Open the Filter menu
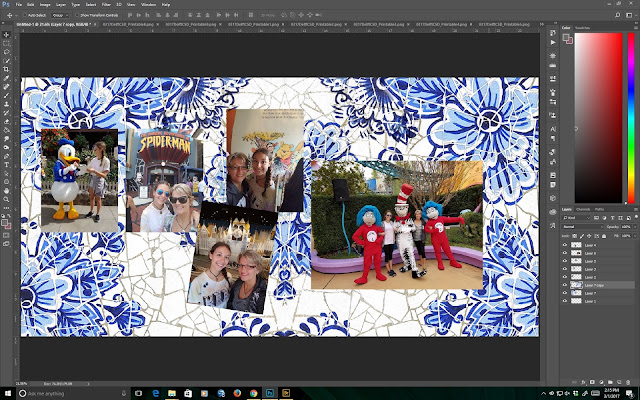The image size is (640, 400). coord(106,4)
